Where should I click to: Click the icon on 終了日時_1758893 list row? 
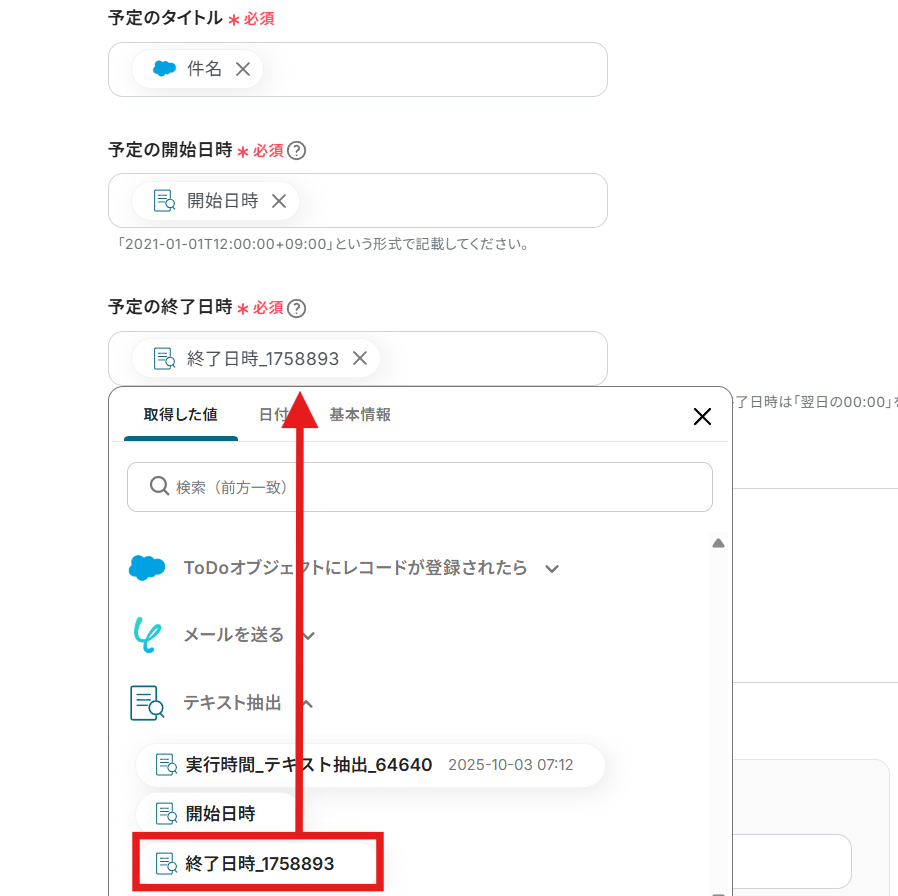tap(167, 863)
